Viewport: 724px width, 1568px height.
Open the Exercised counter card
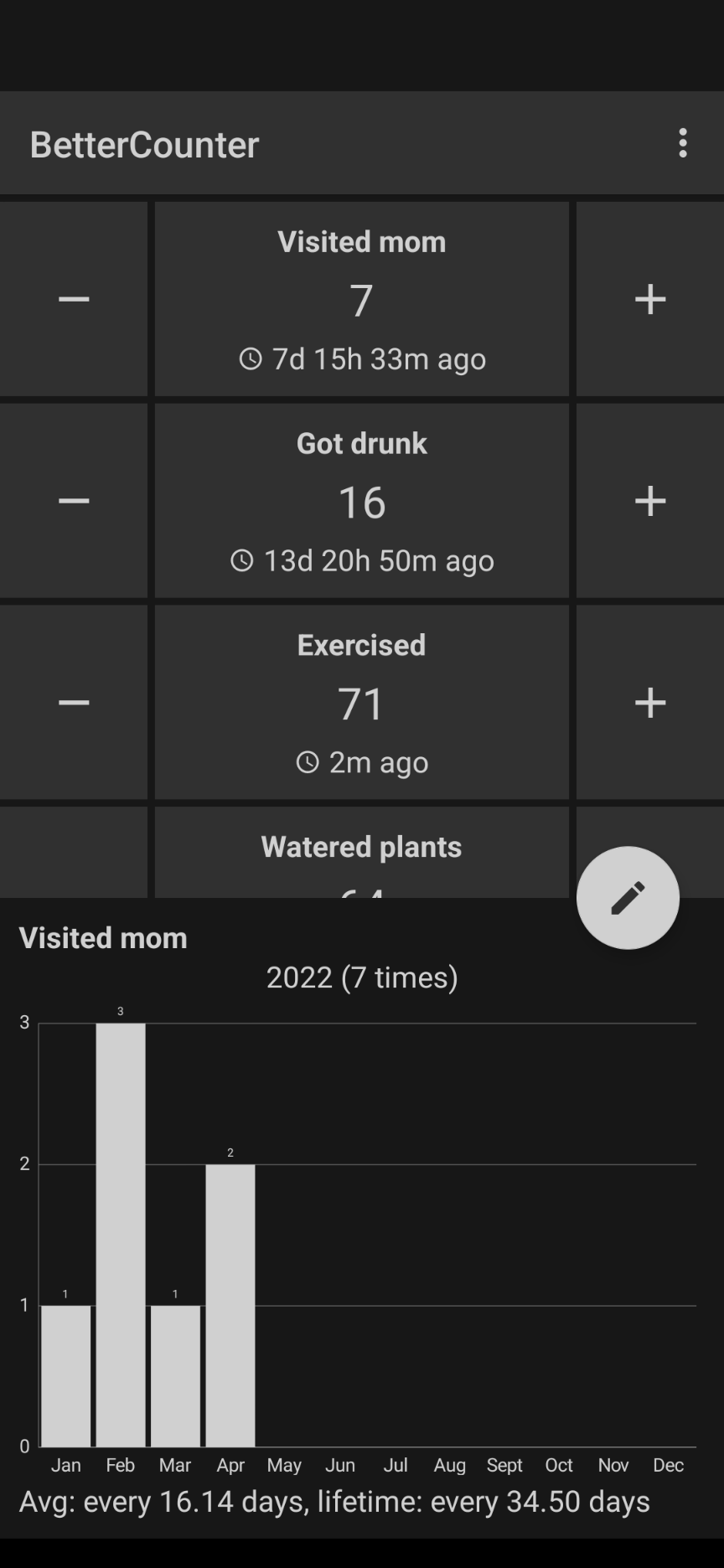pyautogui.click(x=361, y=703)
